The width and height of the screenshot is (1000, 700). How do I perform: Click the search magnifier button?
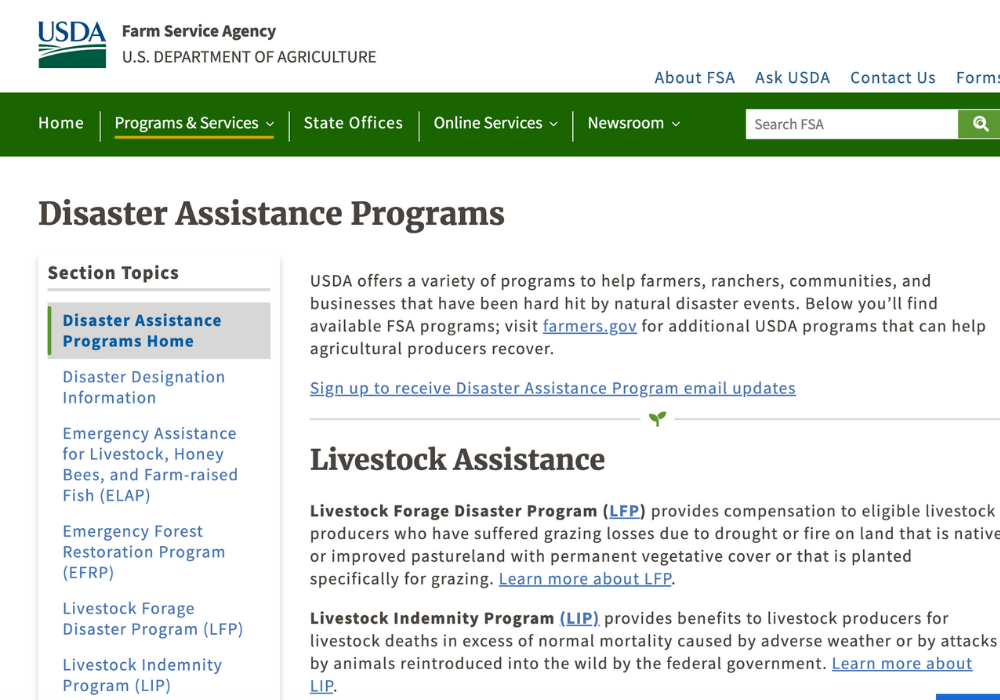point(980,124)
